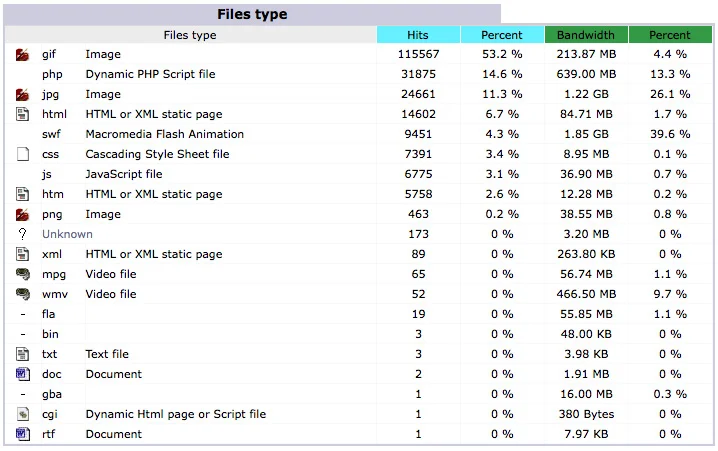The height and width of the screenshot is (451, 718).
Task: Click the mpg video file icon
Action: click(23, 275)
